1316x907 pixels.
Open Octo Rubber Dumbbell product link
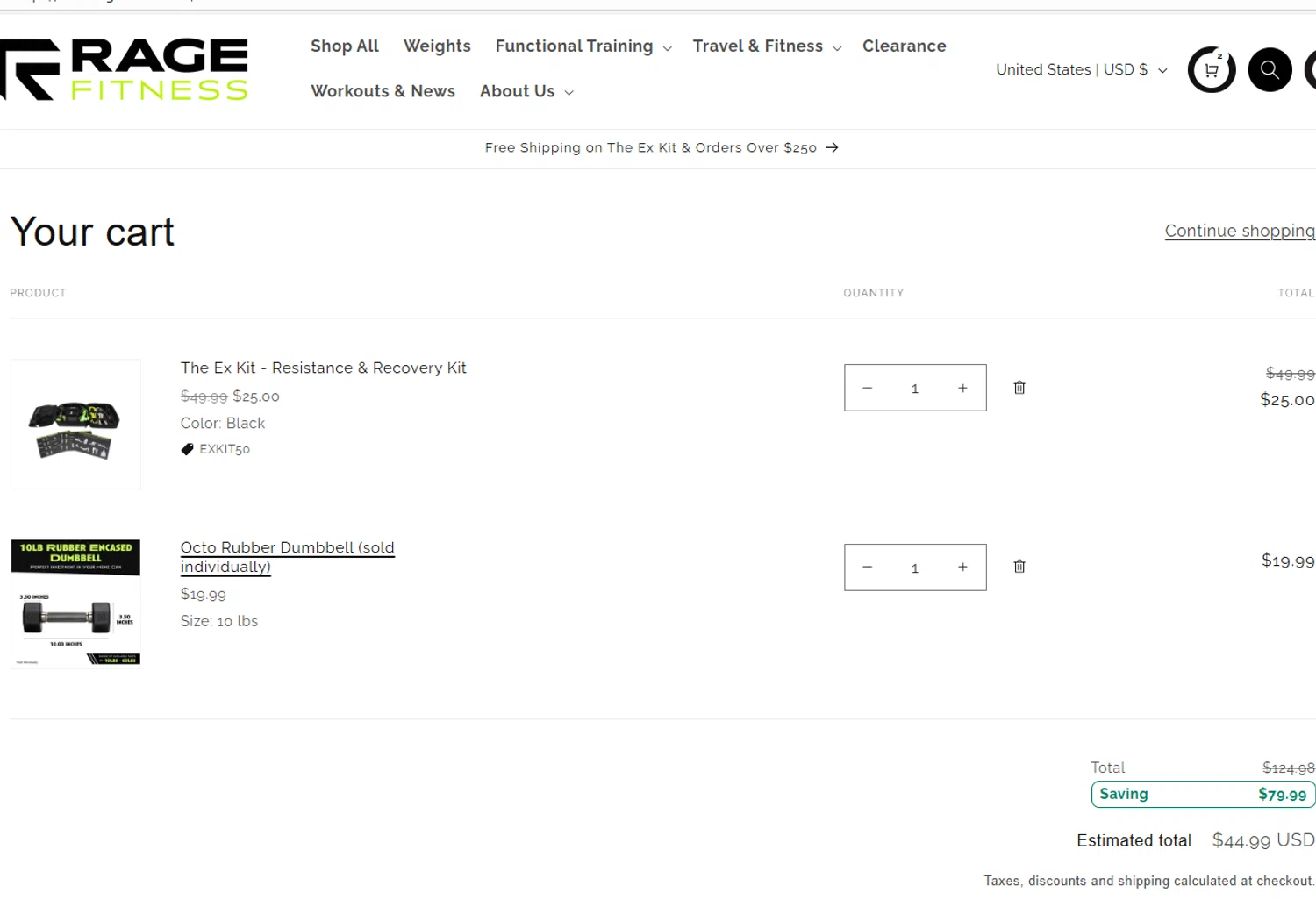pos(288,557)
